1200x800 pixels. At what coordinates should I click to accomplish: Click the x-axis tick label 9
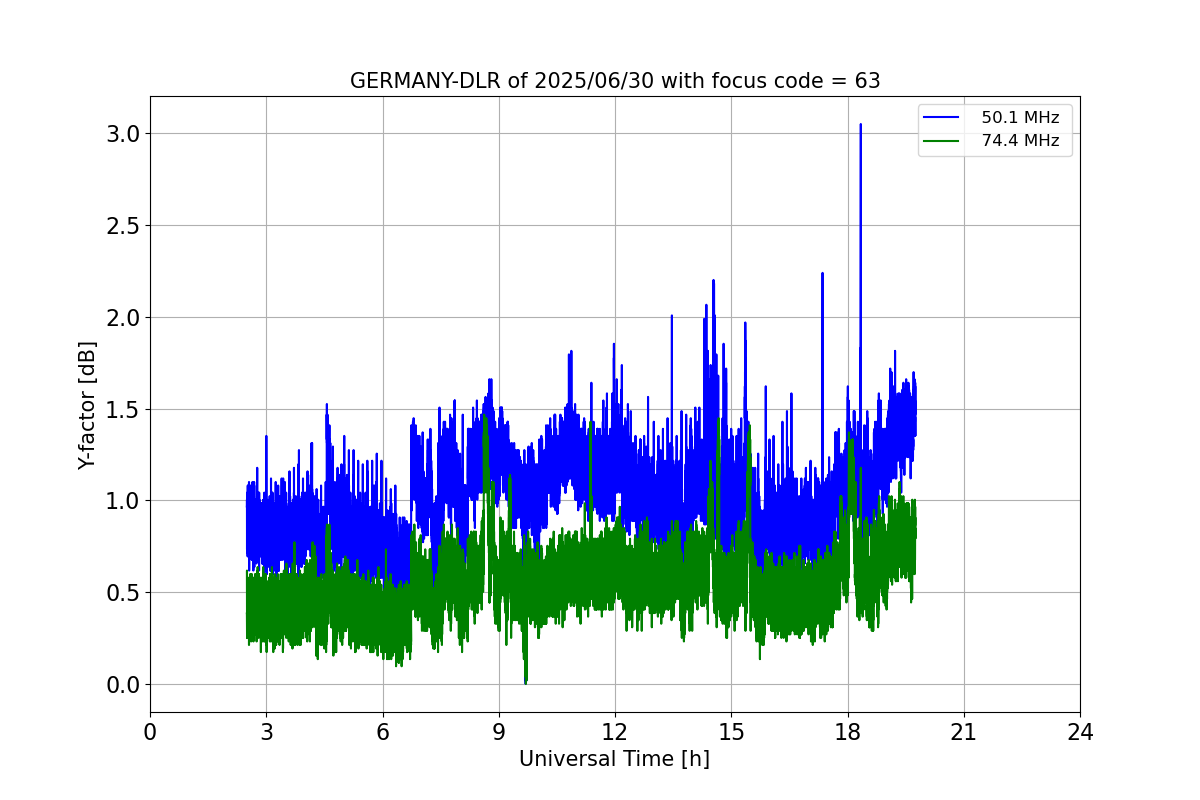(499, 732)
